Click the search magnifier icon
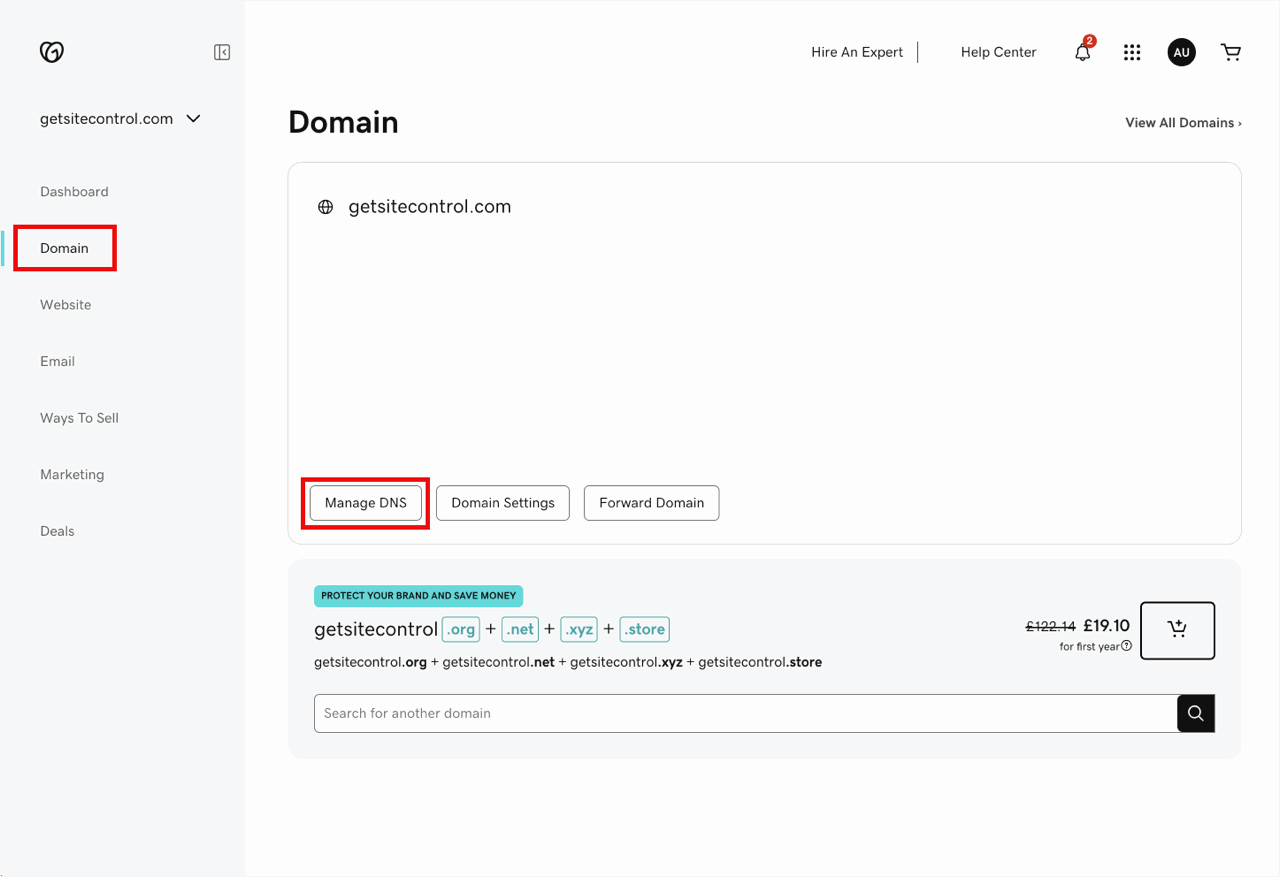 tap(1195, 713)
